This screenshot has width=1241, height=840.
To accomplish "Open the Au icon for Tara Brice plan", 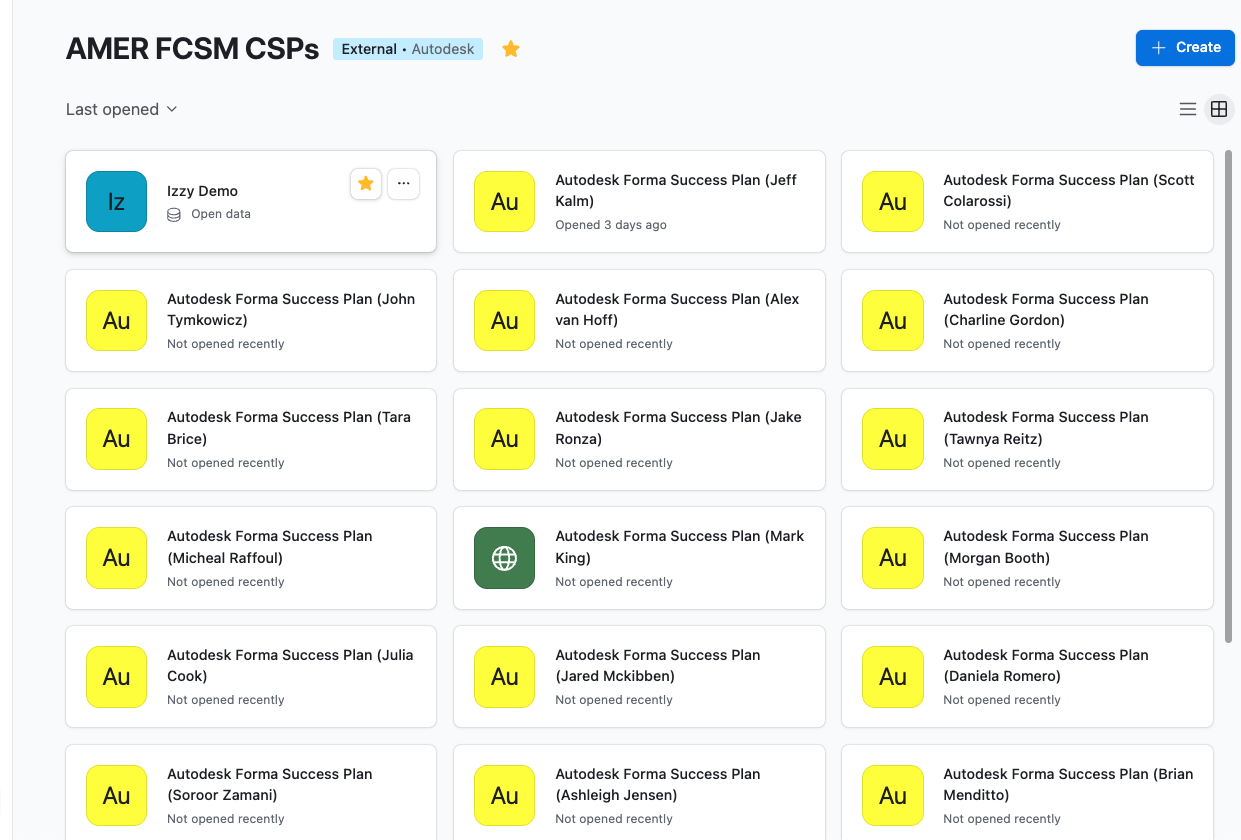I will pyautogui.click(x=116, y=439).
